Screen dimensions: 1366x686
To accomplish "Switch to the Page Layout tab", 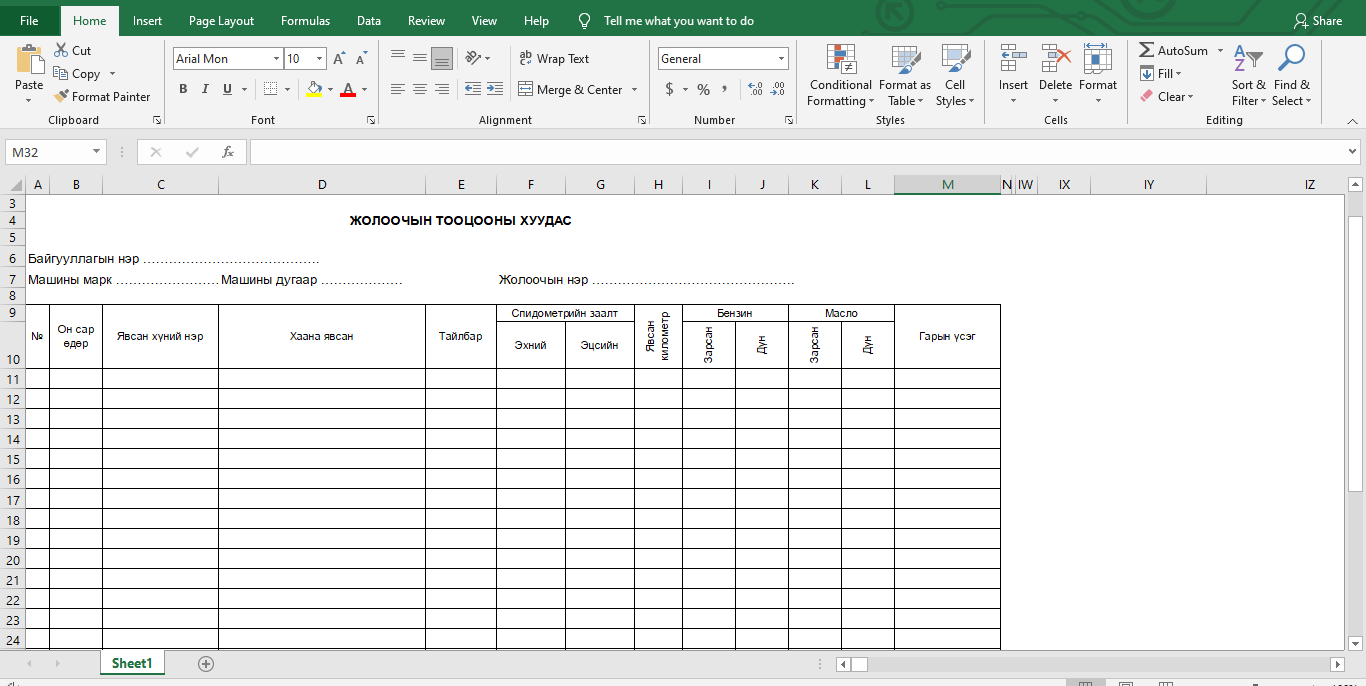I will [x=221, y=21].
